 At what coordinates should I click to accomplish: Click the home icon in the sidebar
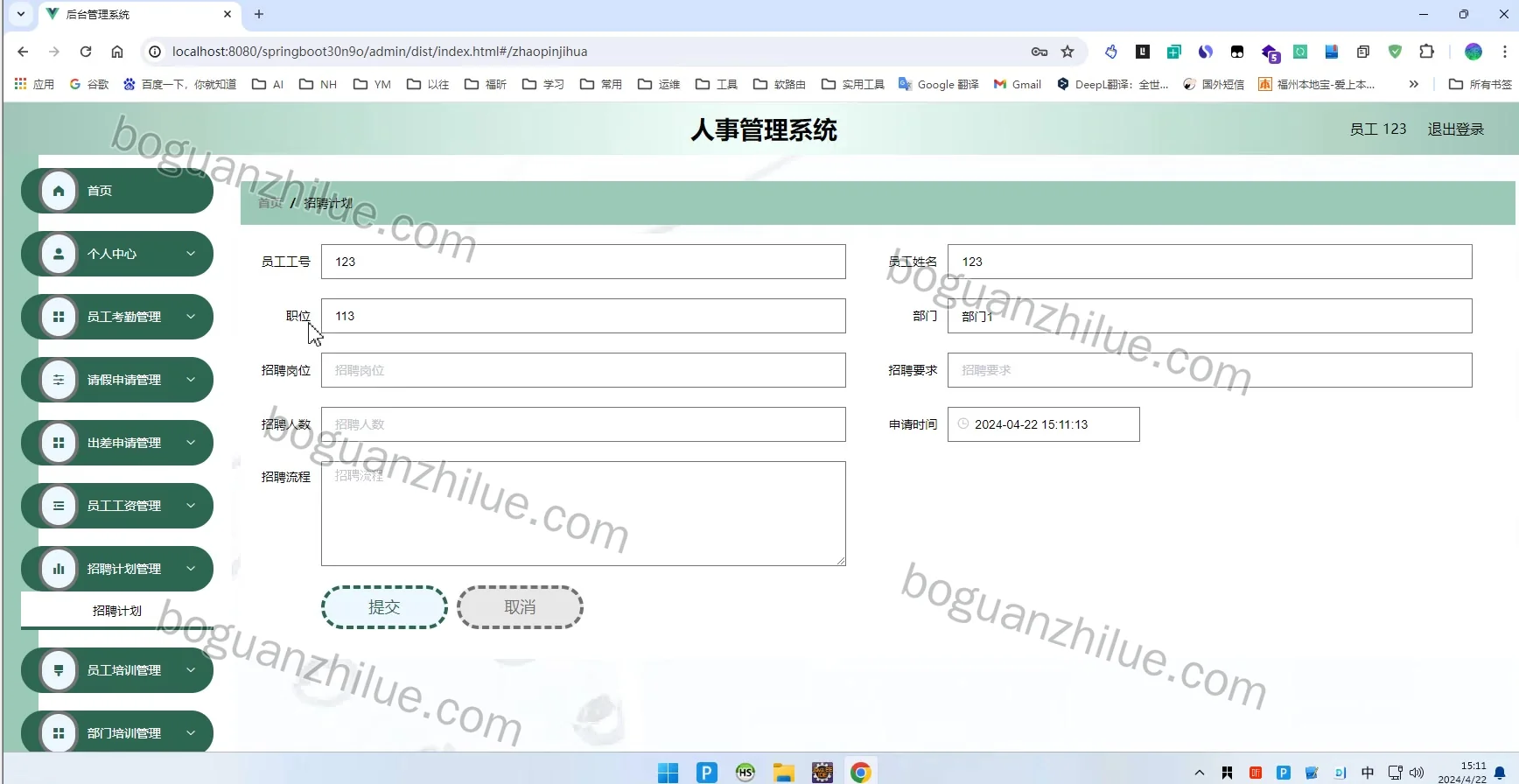59,191
